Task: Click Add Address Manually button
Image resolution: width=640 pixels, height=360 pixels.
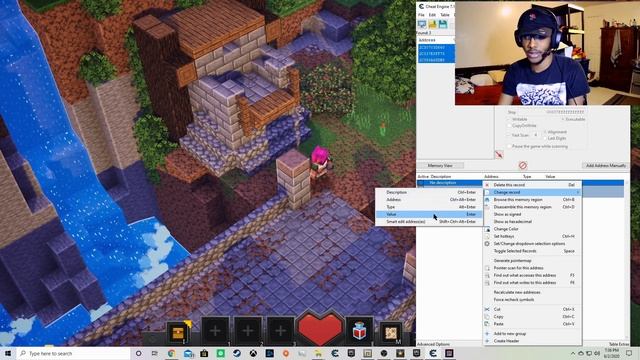Action: (x=606, y=165)
